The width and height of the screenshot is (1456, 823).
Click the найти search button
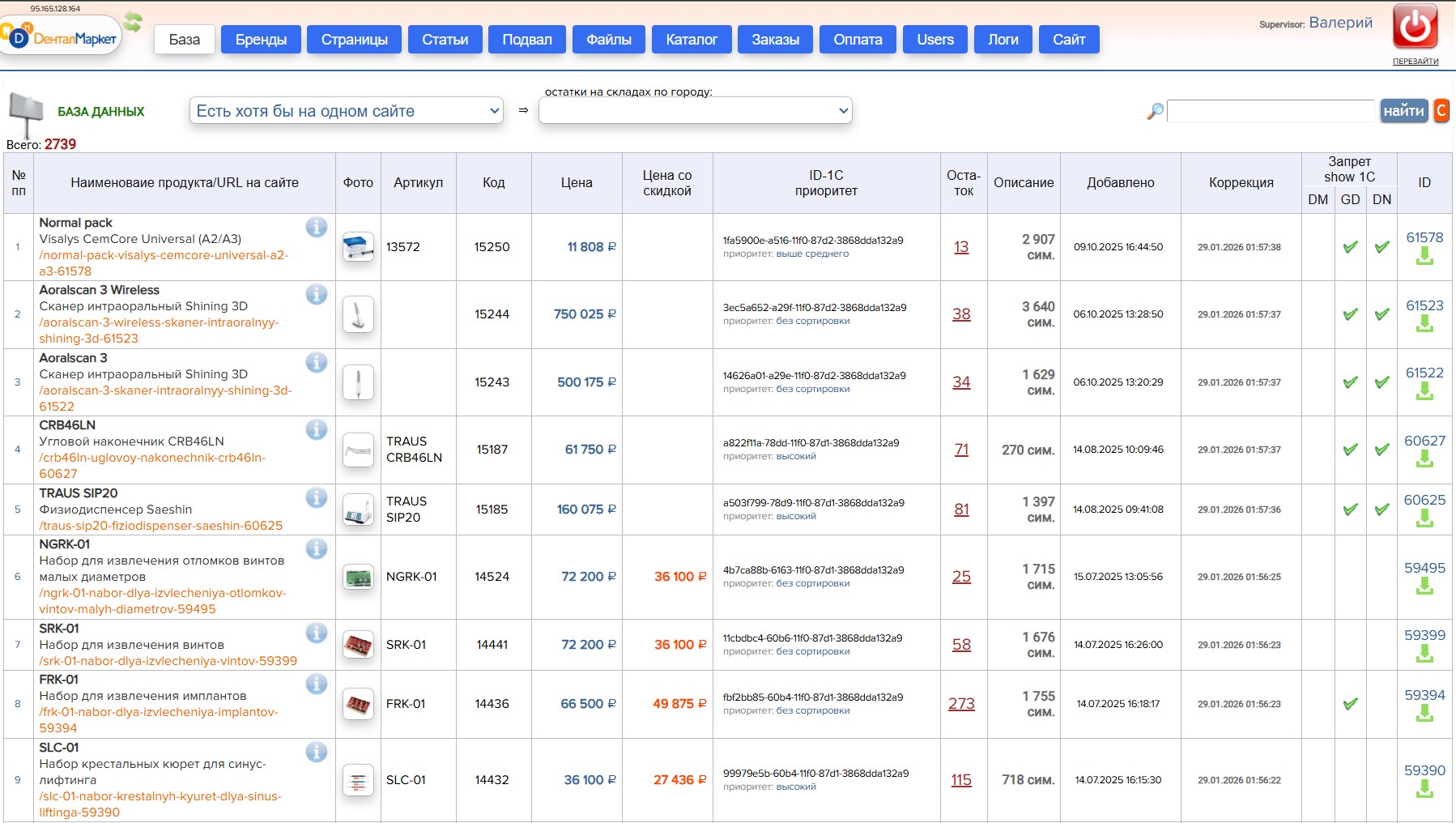coord(1403,111)
